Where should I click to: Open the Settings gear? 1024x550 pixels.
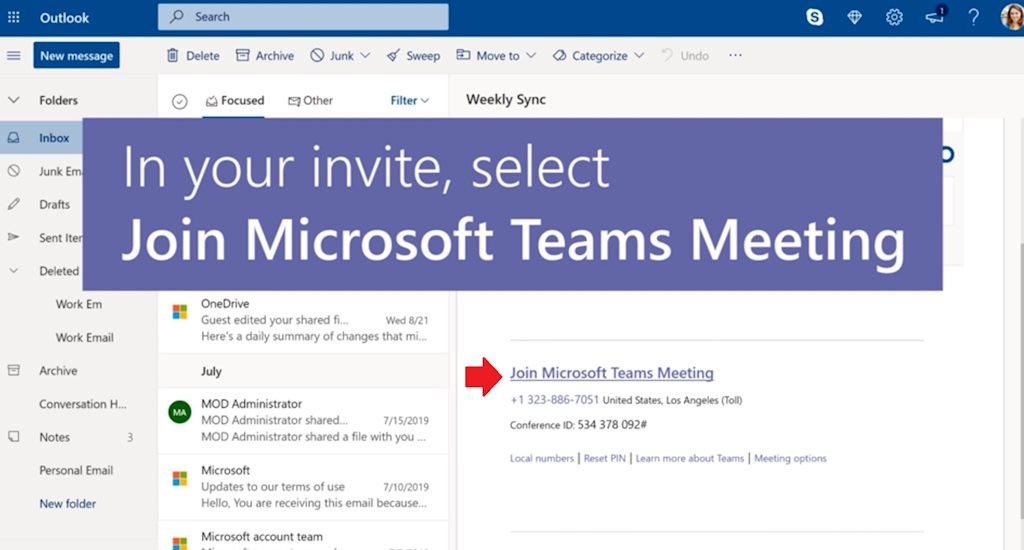tap(894, 18)
